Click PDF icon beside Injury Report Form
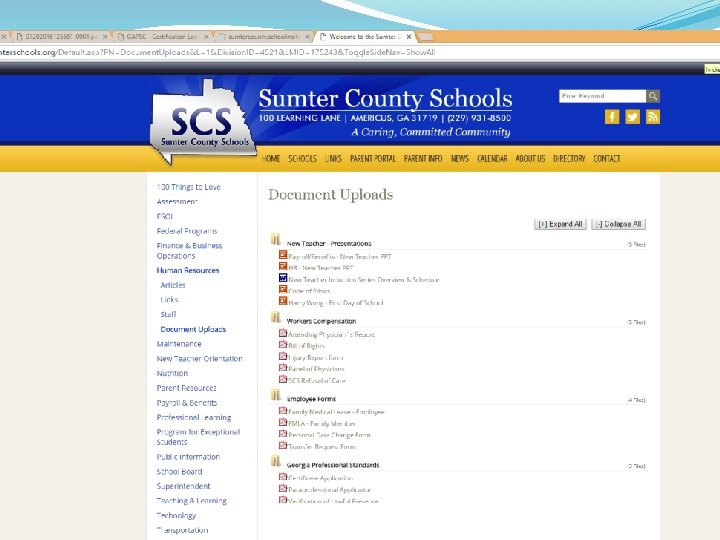The height and width of the screenshot is (540, 720). coord(283,356)
